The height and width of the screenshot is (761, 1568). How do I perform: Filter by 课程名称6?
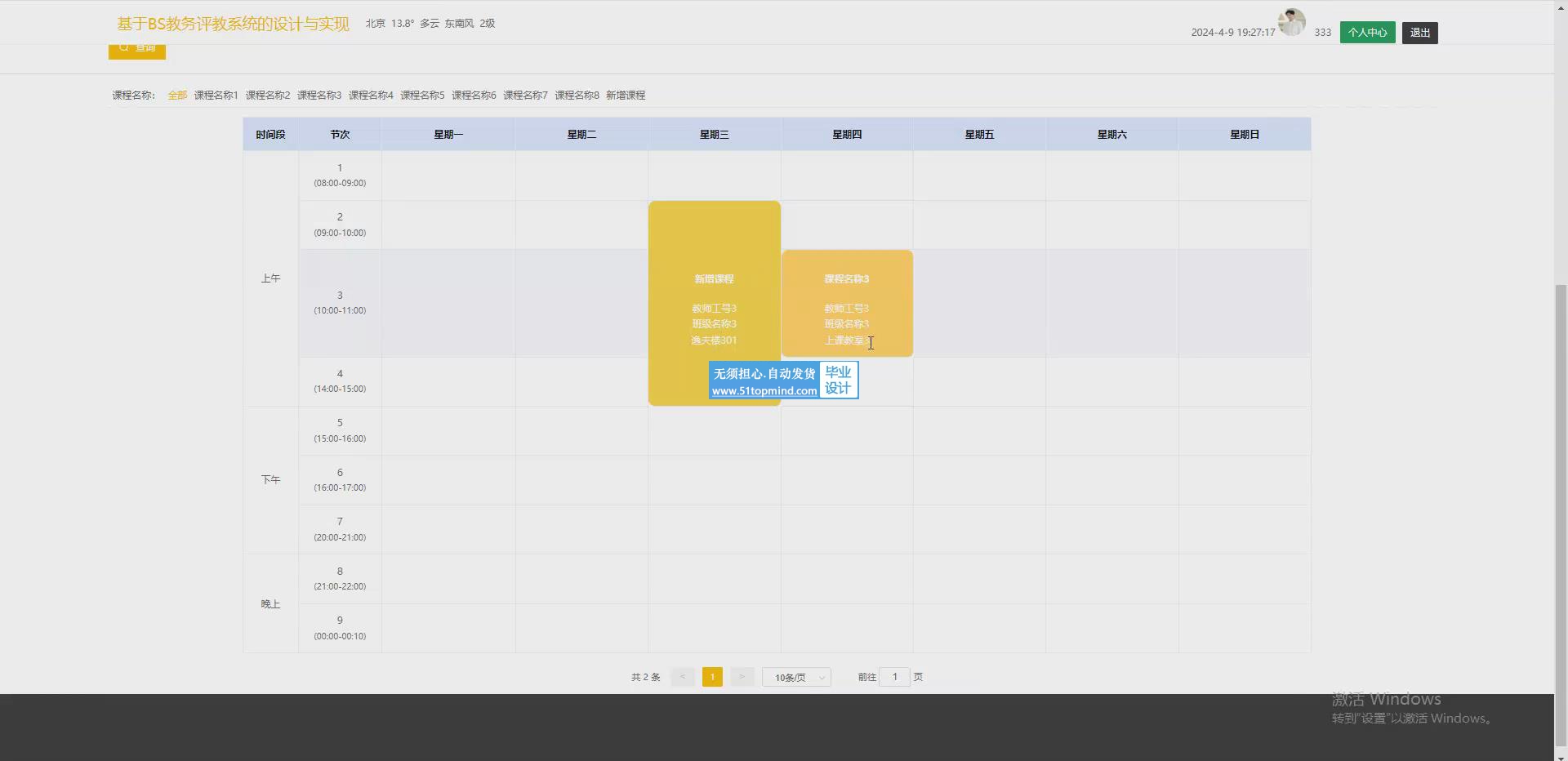(x=474, y=96)
